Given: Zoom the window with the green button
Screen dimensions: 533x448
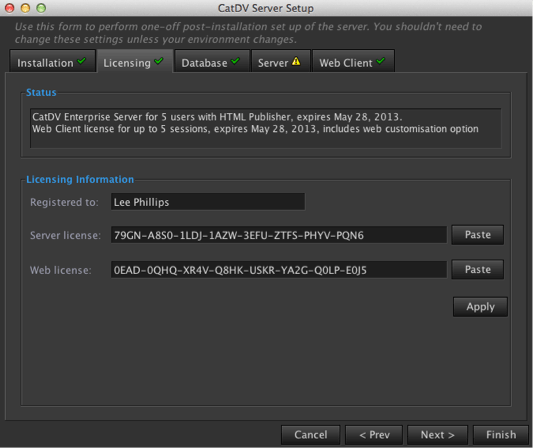Looking at the screenshot, I should coord(41,8).
